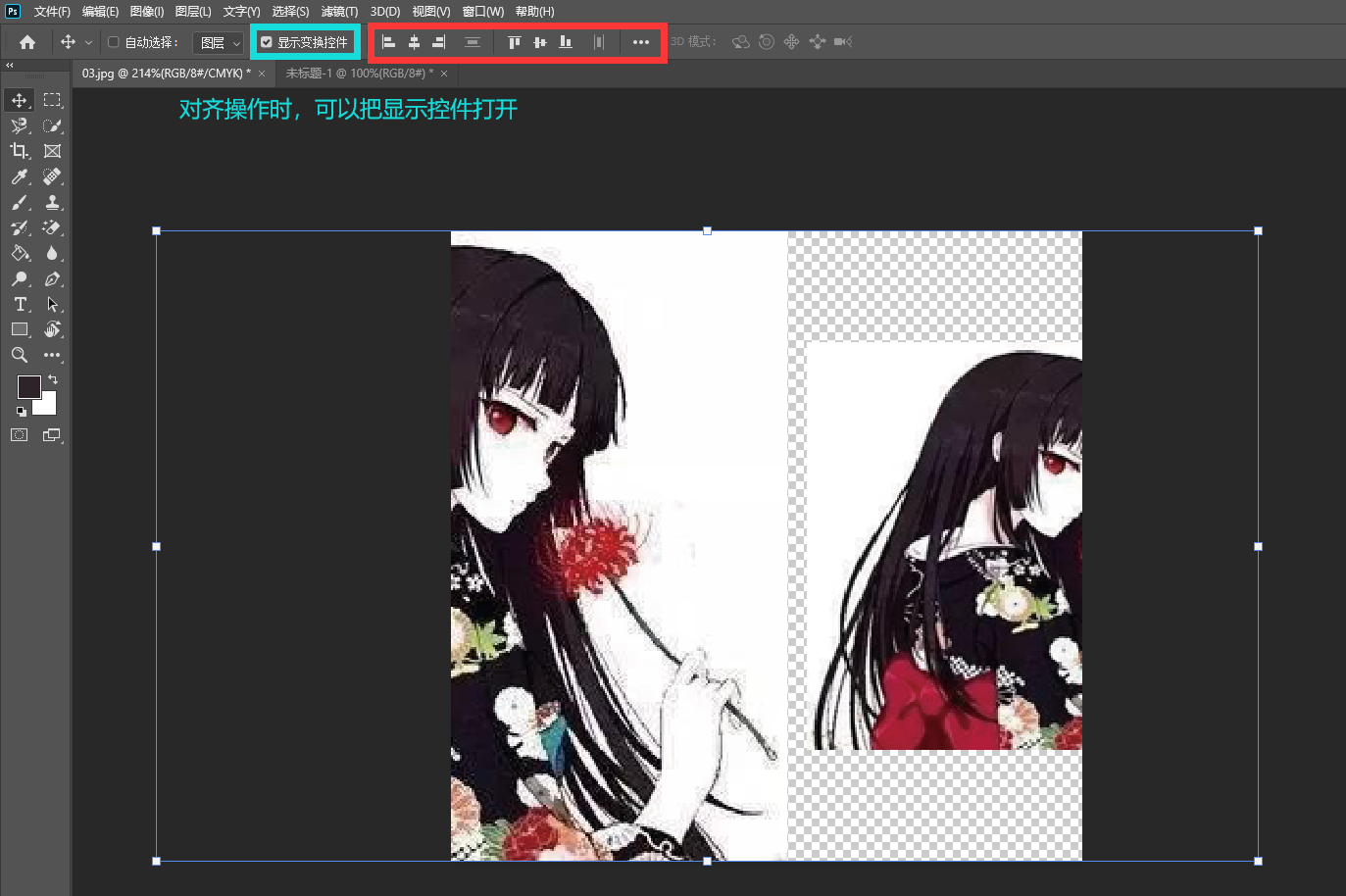The width and height of the screenshot is (1346, 896).
Task: Open more align and distribute options
Action: pos(641,42)
